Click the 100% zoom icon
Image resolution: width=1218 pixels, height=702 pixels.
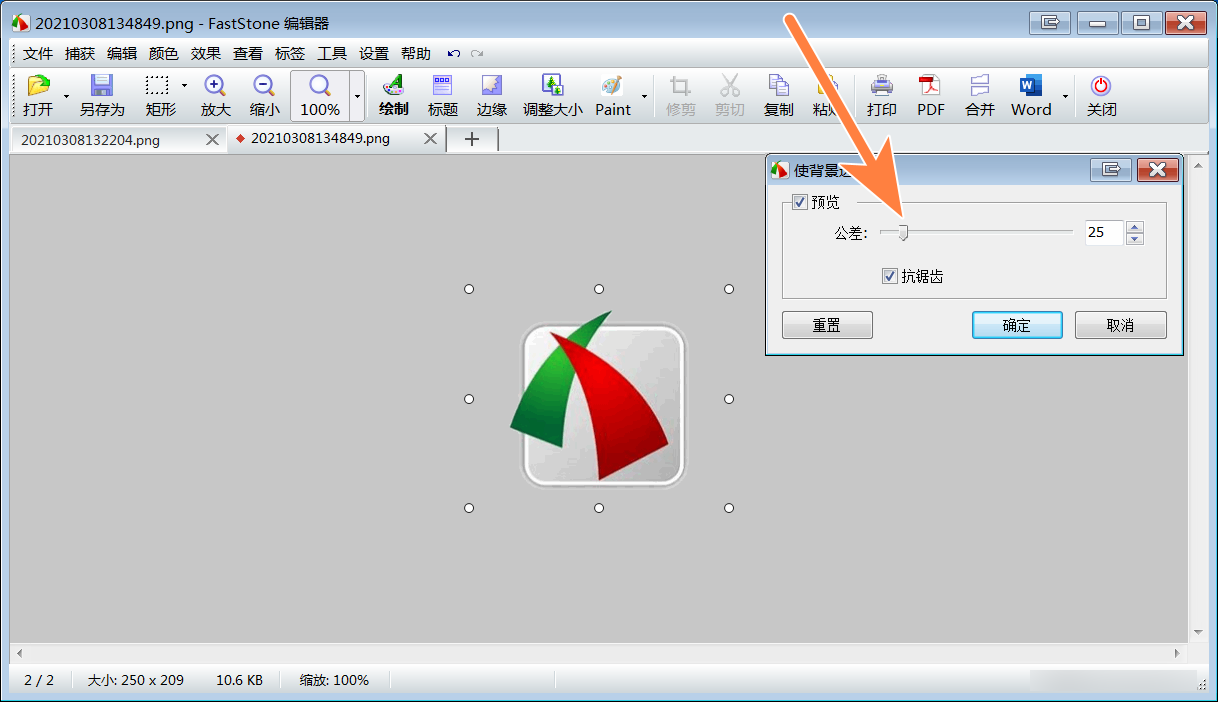[320, 96]
